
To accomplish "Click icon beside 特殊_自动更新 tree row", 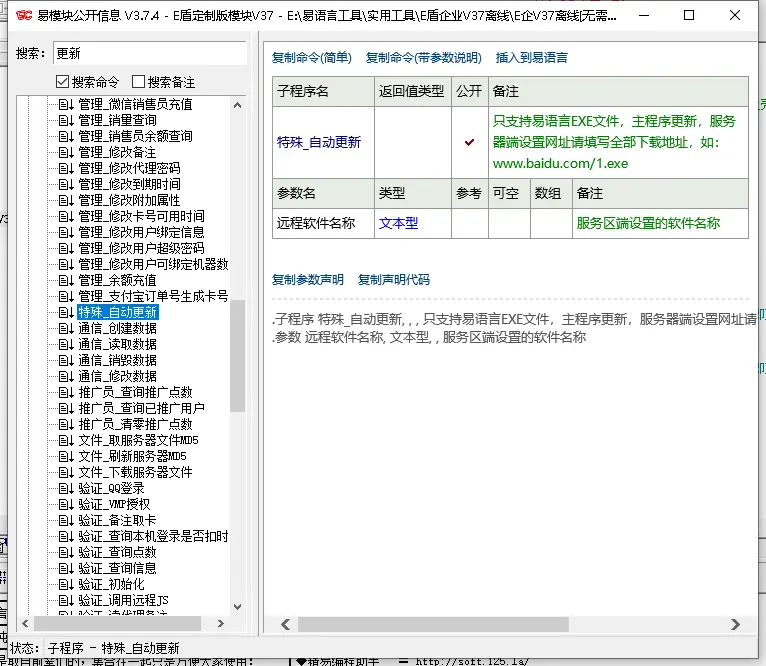I will click(66, 312).
